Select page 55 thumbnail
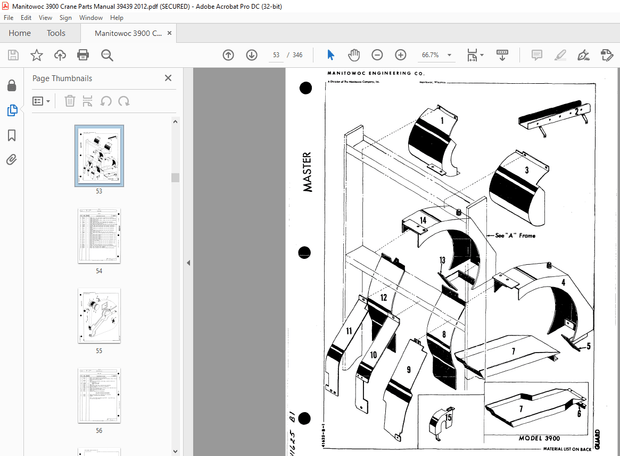Screen dimensions: 620x456 pos(99,316)
